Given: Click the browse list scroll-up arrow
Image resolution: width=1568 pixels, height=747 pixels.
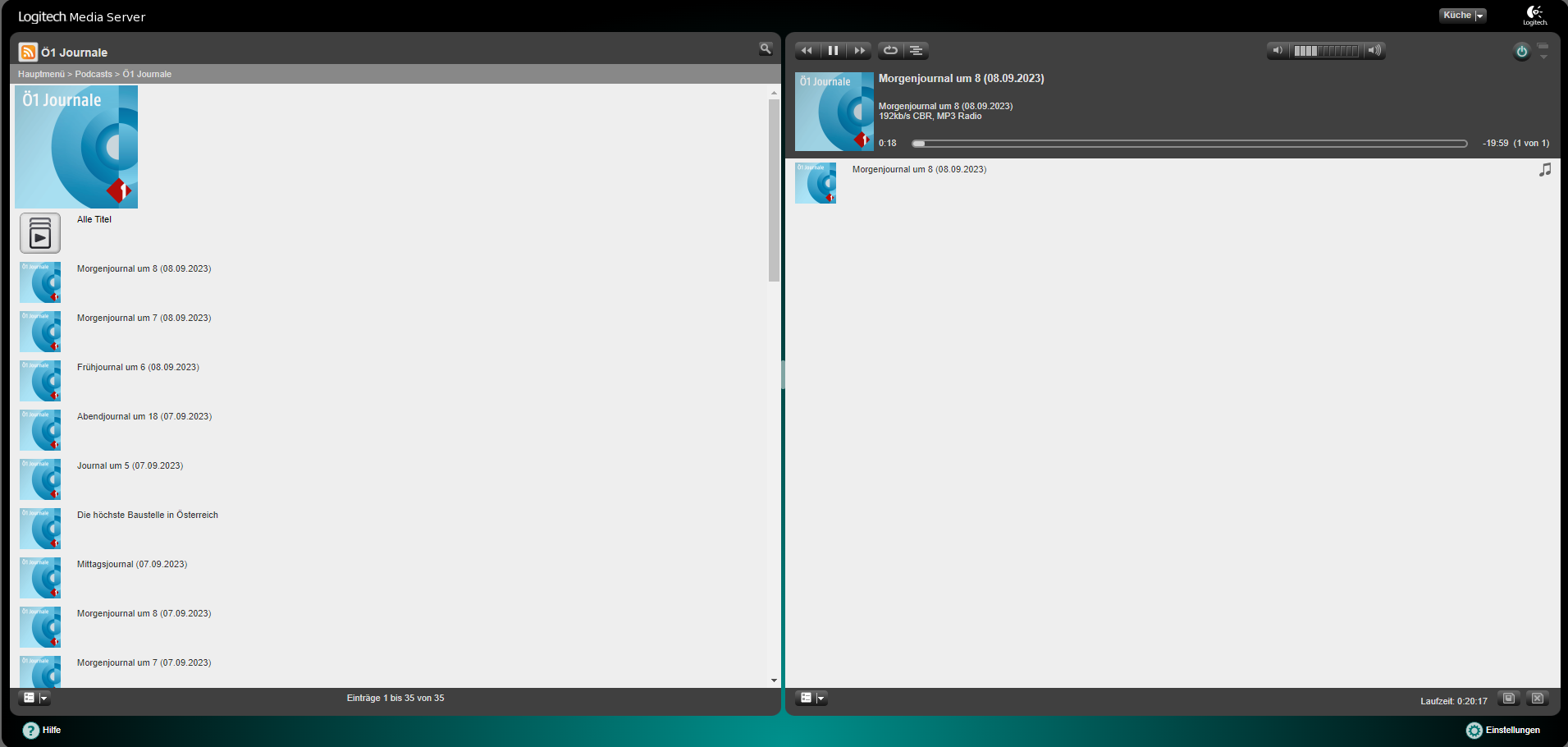Looking at the screenshot, I should (x=774, y=93).
